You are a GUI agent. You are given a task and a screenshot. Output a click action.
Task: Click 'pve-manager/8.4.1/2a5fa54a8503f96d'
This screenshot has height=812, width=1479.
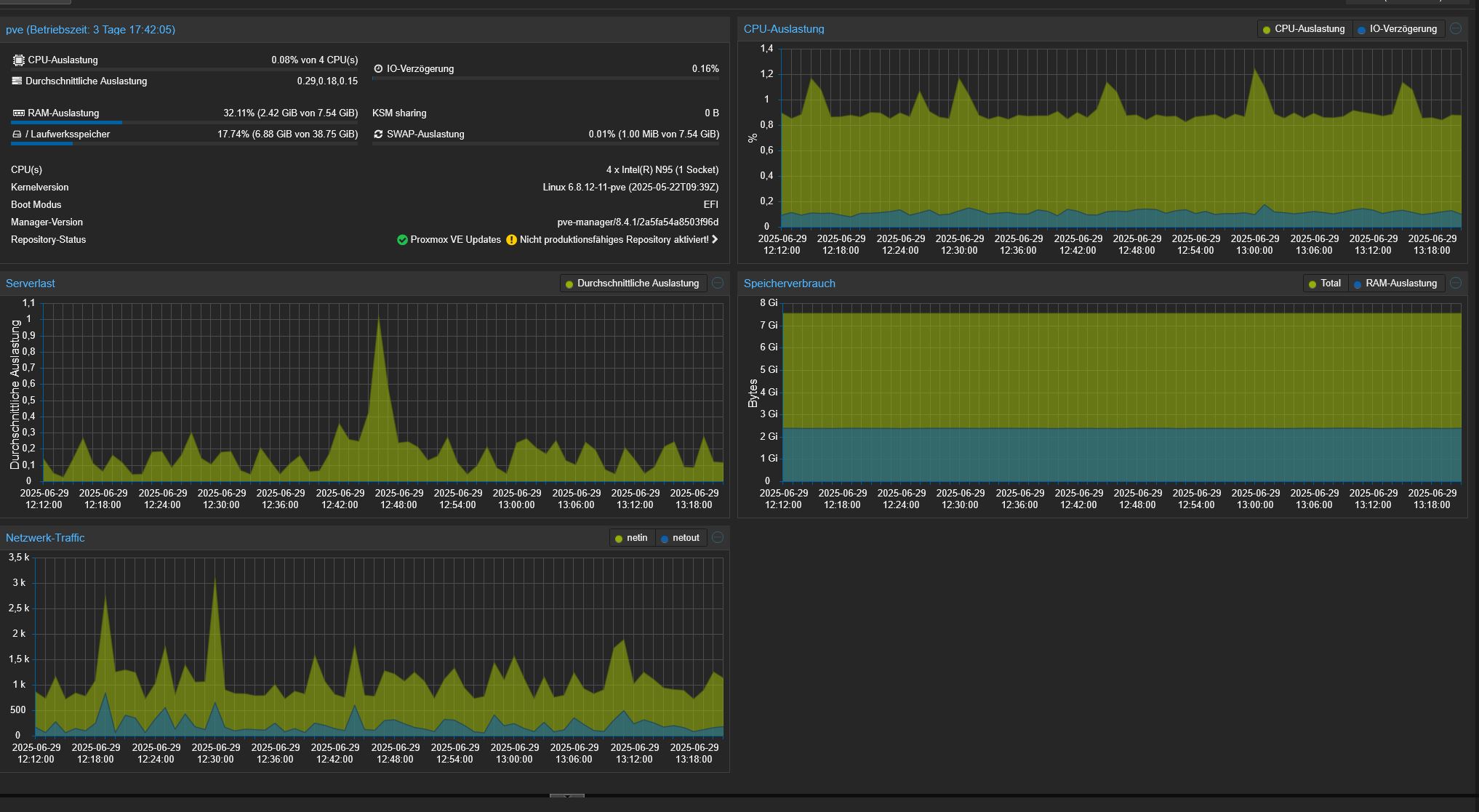pyautogui.click(x=638, y=222)
